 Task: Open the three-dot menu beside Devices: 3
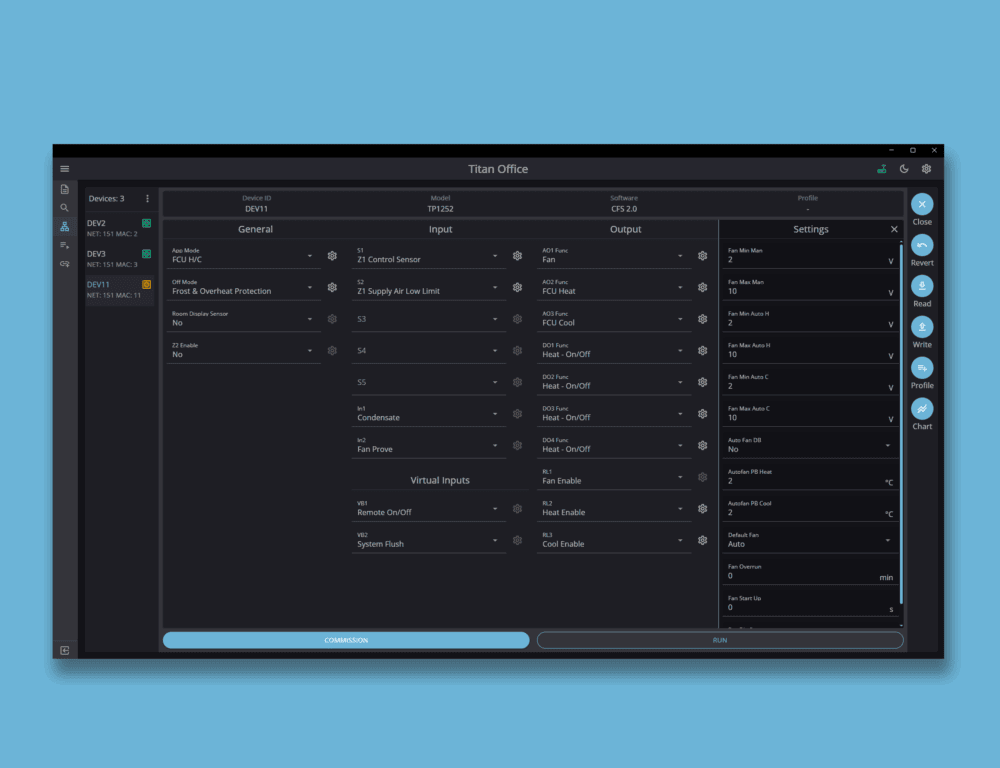click(147, 198)
